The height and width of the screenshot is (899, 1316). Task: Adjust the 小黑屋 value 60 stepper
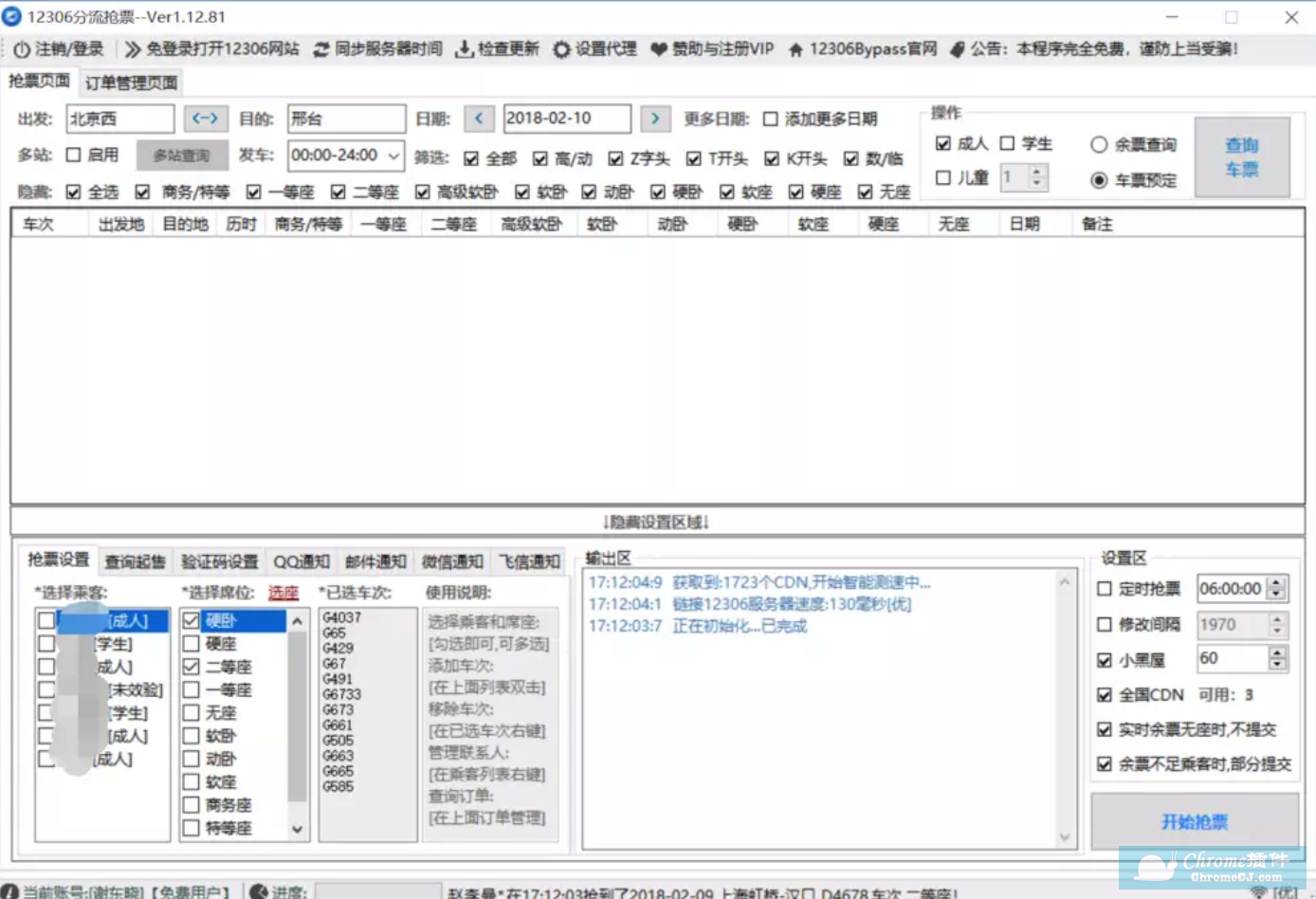[1277, 658]
